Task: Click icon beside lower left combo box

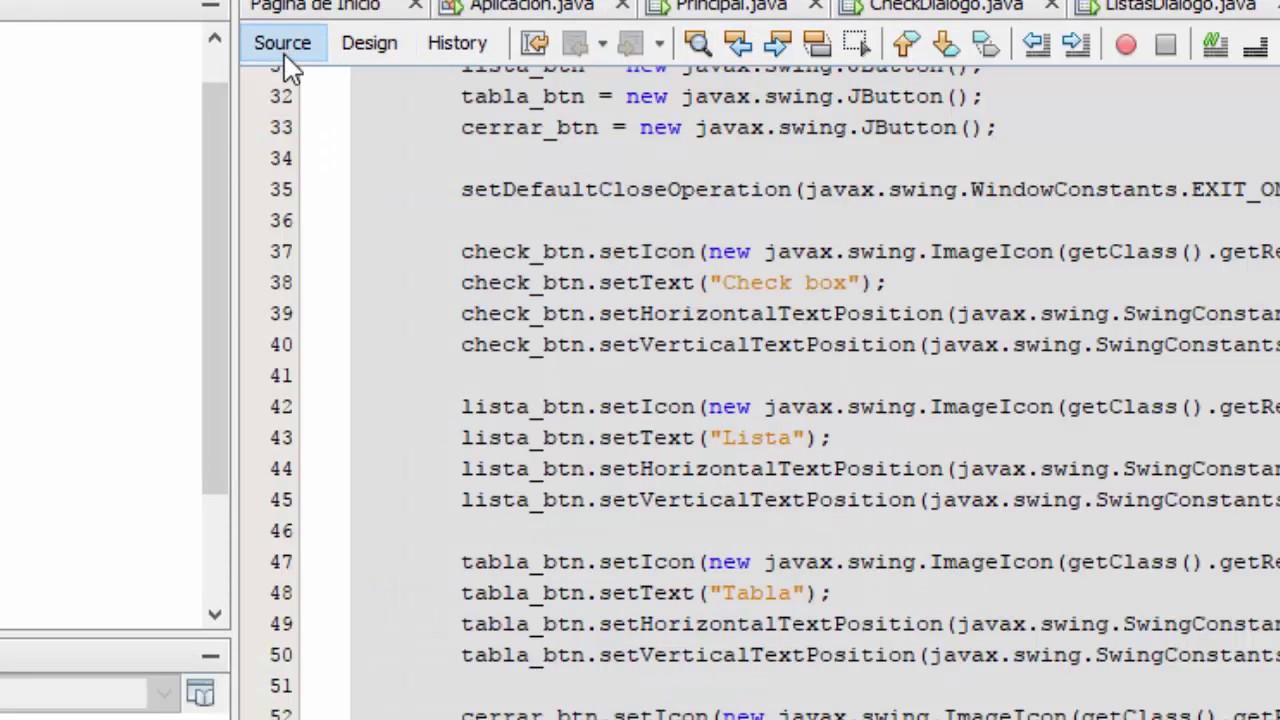Action: pos(200,693)
